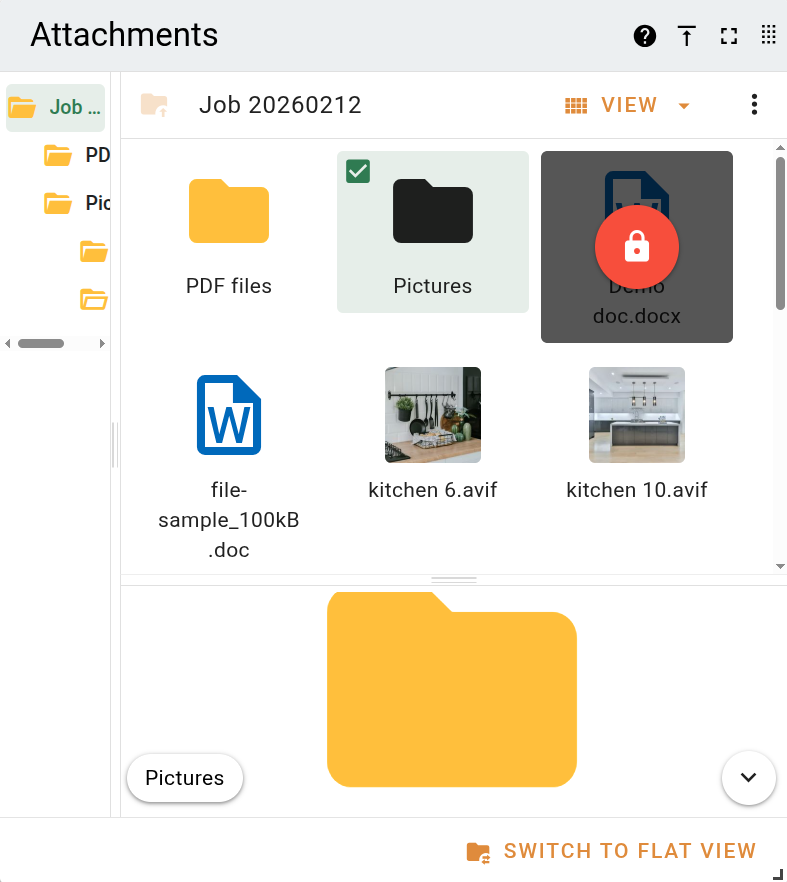Click the sidebar horizontal scrollbar thumb
Viewport: 787px width, 882px height.
click(41, 343)
